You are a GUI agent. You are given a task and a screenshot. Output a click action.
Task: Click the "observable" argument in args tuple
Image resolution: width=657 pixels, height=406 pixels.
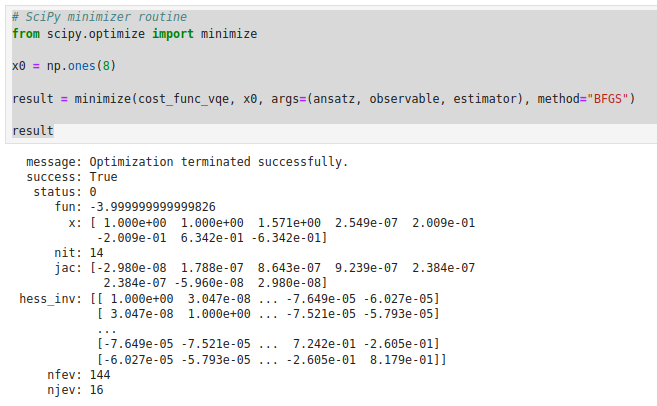point(404,99)
